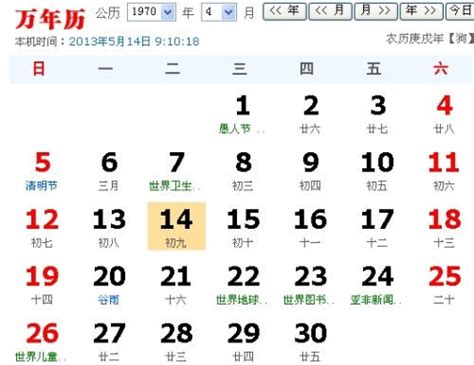Go to next month with 月 >> button
Viewport: 474px width, 365px height.
pyautogui.click(x=376, y=11)
